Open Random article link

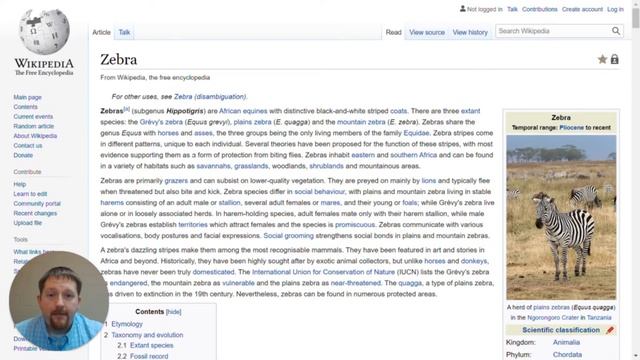coord(33,126)
